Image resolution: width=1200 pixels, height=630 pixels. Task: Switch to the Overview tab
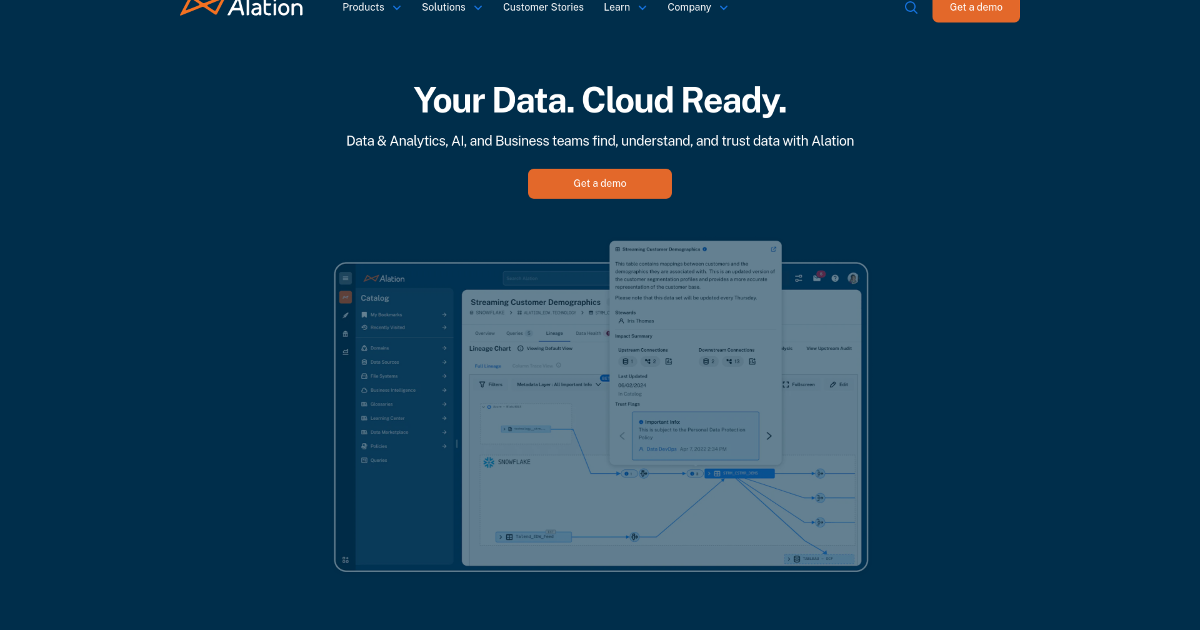(x=485, y=333)
